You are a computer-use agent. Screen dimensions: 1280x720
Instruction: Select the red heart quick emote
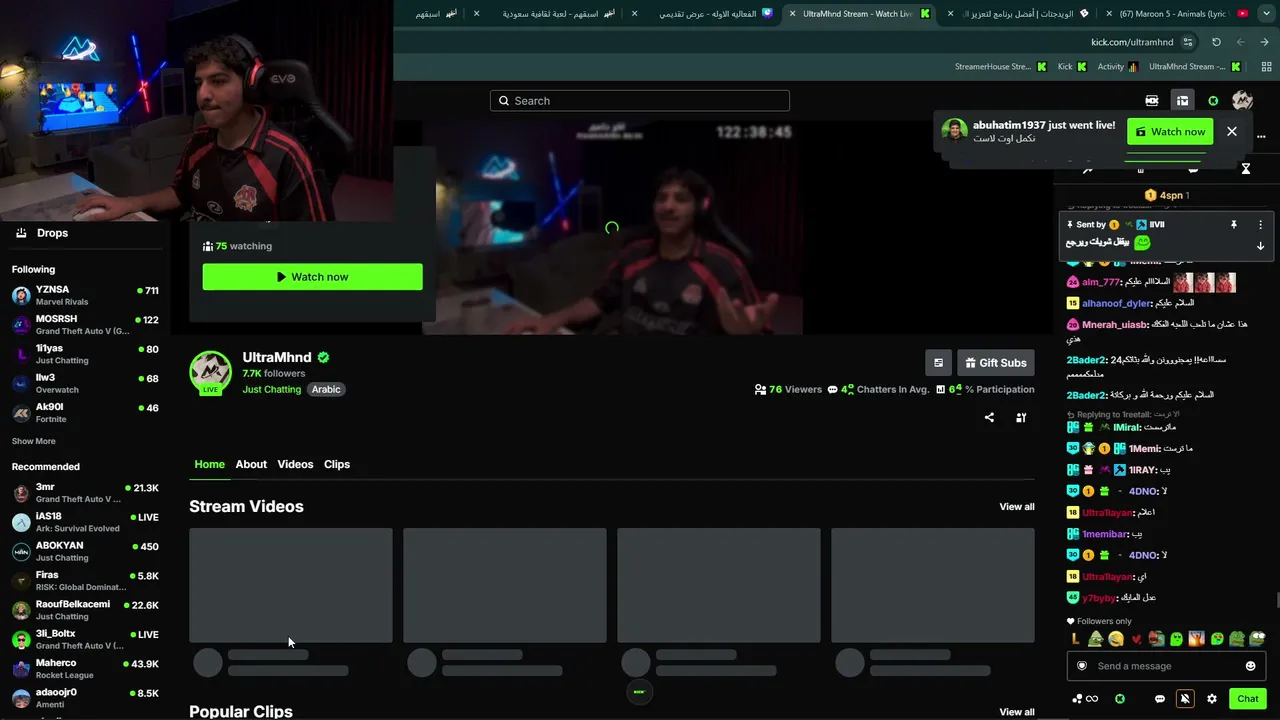coord(1136,639)
